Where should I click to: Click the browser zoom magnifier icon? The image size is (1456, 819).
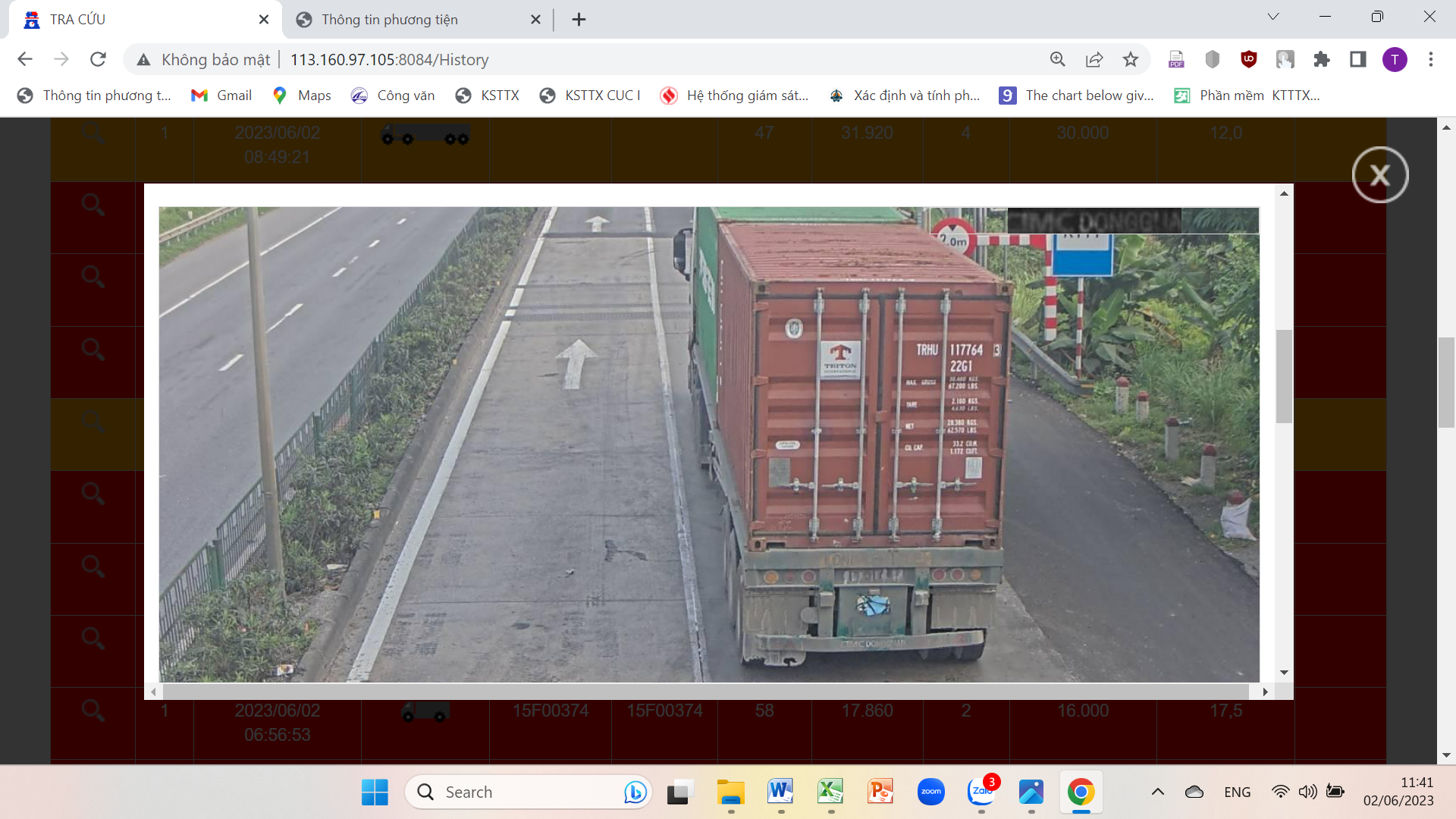[x=1057, y=59]
